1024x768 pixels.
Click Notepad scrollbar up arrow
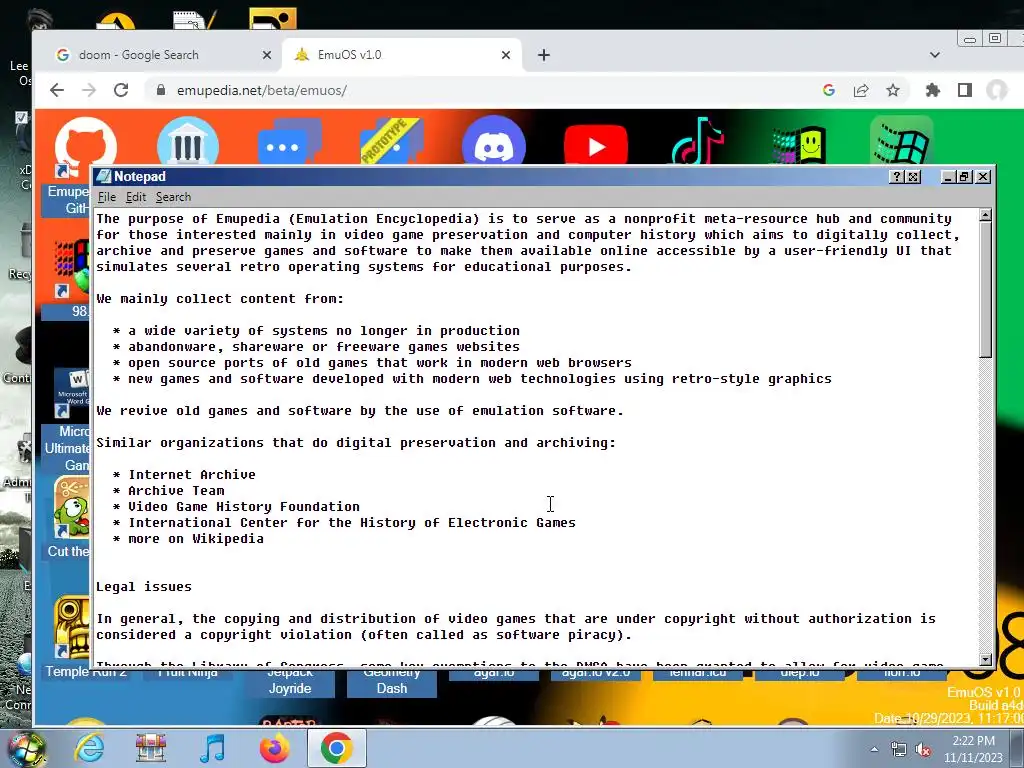click(985, 215)
